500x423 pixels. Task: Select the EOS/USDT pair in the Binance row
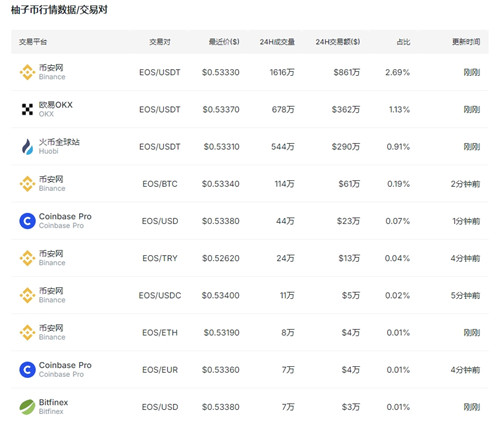pyautogui.click(x=160, y=72)
